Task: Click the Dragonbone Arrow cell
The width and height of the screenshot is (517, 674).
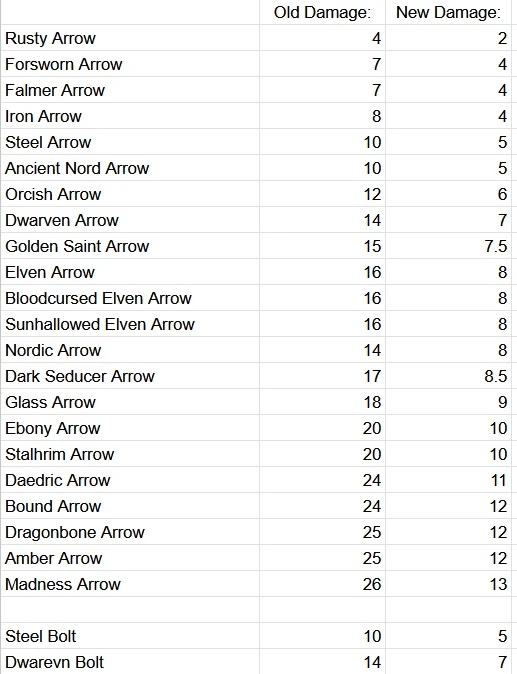Action: pos(130,532)
